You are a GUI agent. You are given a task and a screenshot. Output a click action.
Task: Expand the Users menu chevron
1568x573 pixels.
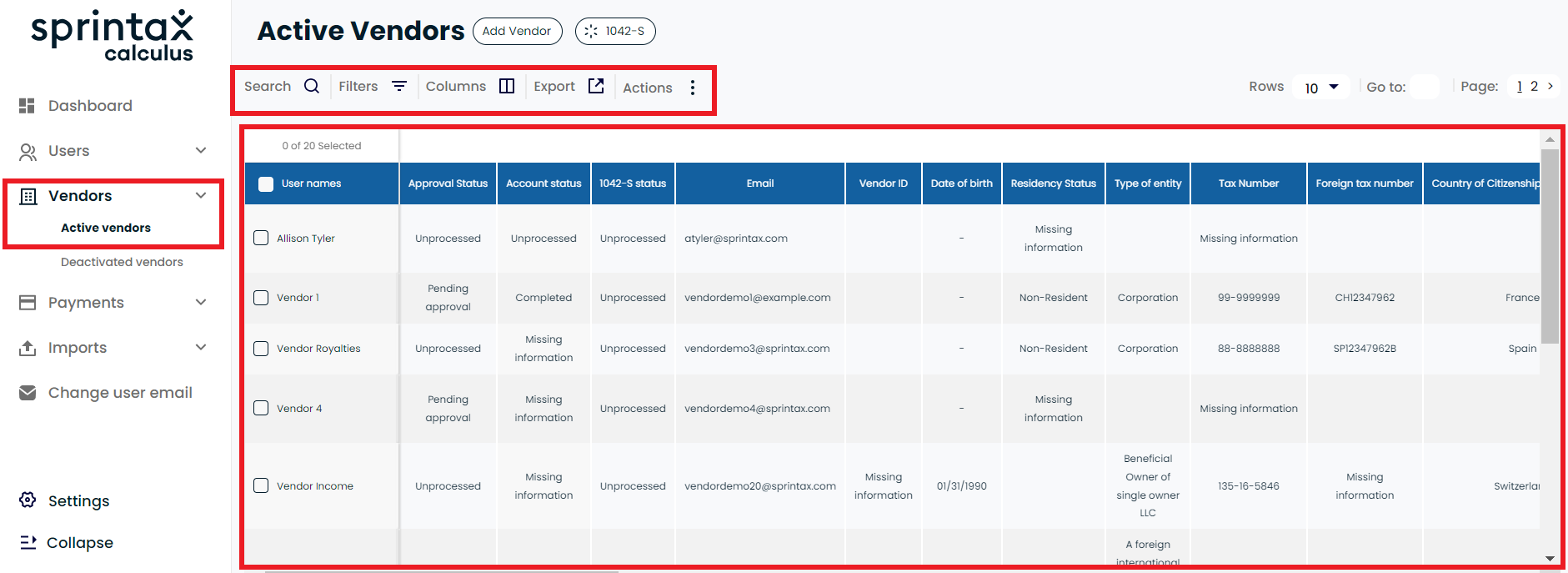201,151
